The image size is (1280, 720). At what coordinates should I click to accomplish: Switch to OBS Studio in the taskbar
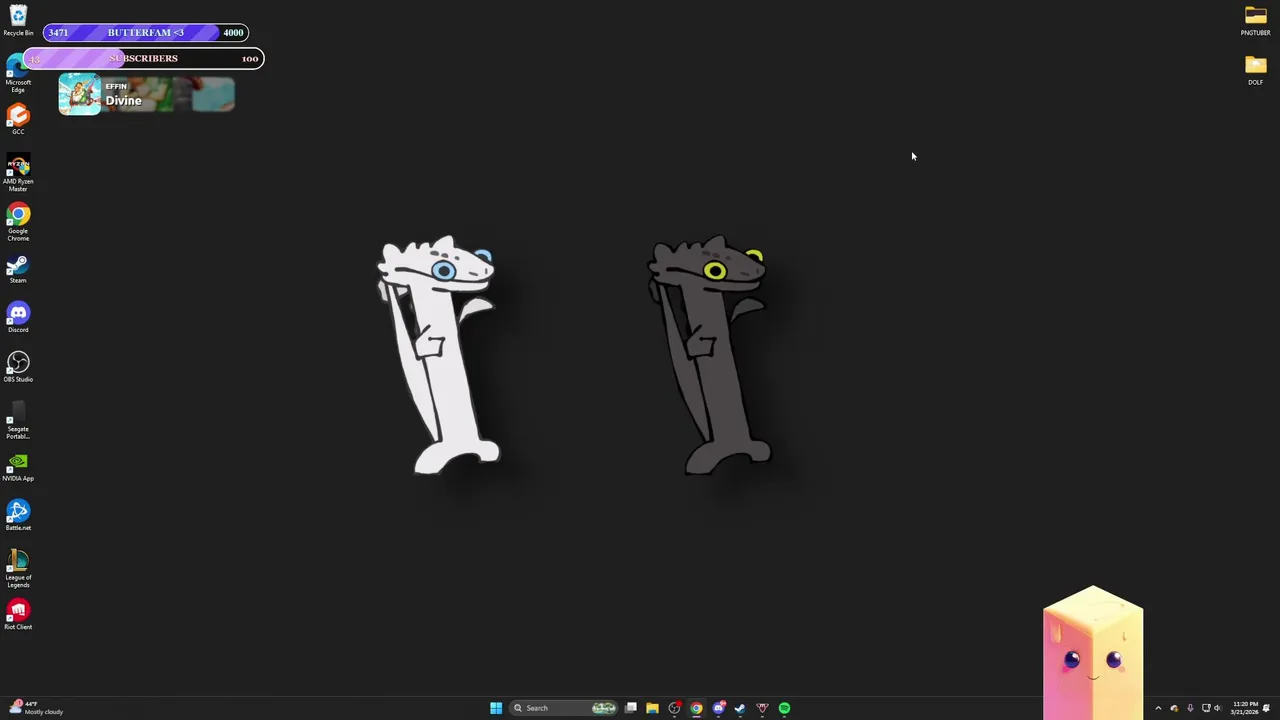[x=675, y=708]
